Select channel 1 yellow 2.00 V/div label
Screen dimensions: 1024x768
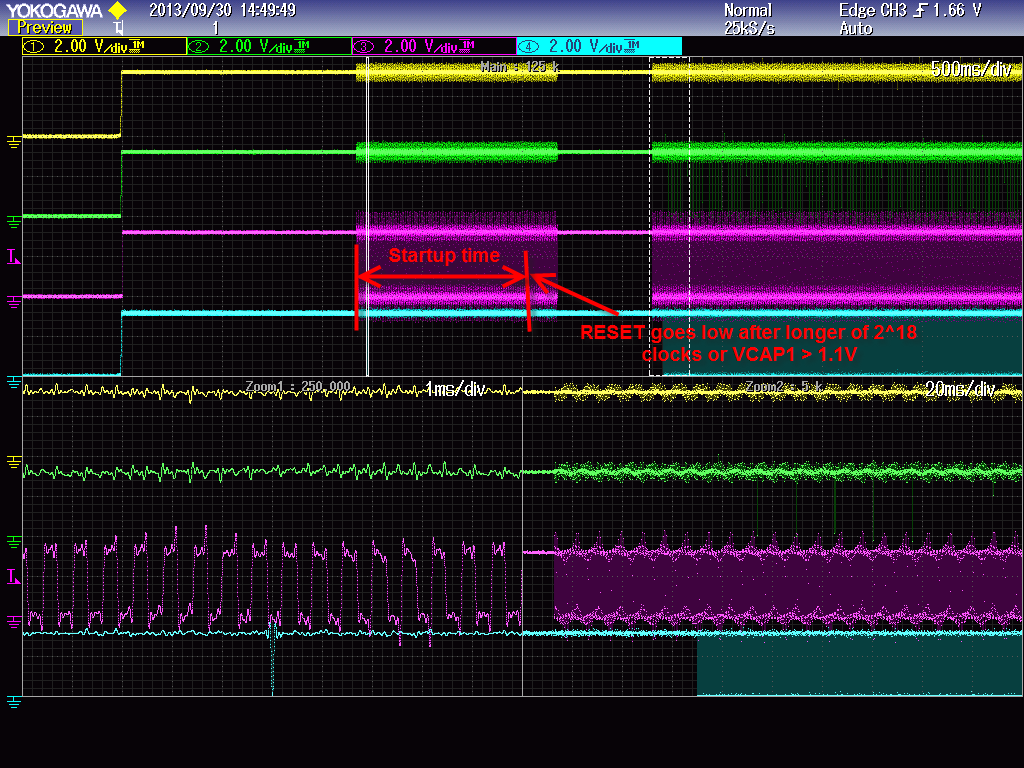pyautogui.click(x=104, y=46)
